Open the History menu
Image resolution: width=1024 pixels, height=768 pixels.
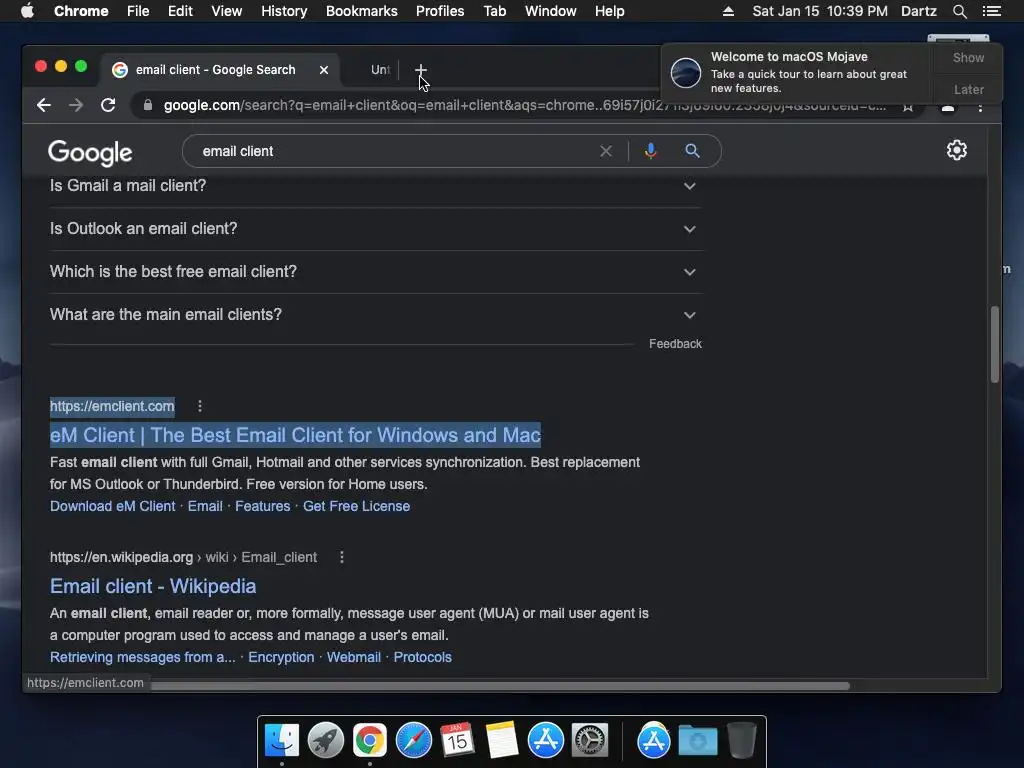[x=284, y=11]
